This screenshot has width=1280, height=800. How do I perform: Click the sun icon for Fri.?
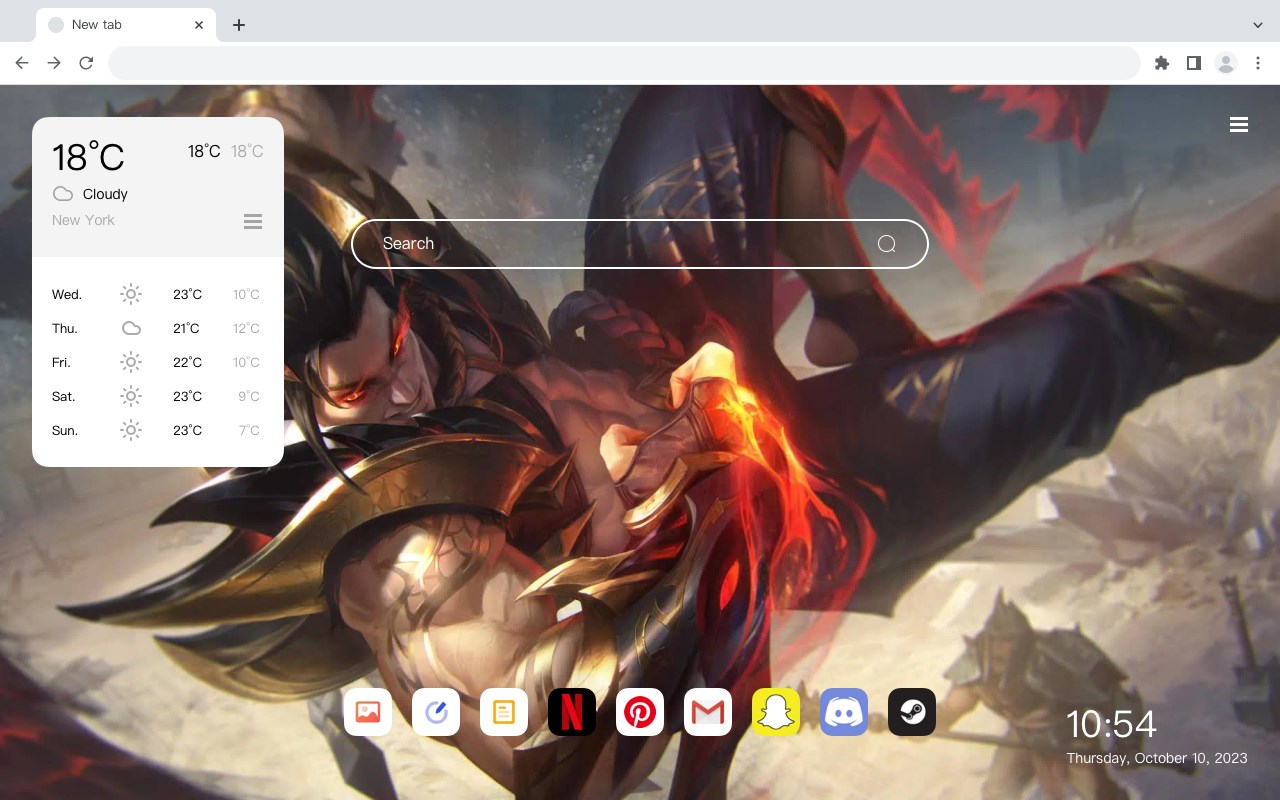[131, 362]
